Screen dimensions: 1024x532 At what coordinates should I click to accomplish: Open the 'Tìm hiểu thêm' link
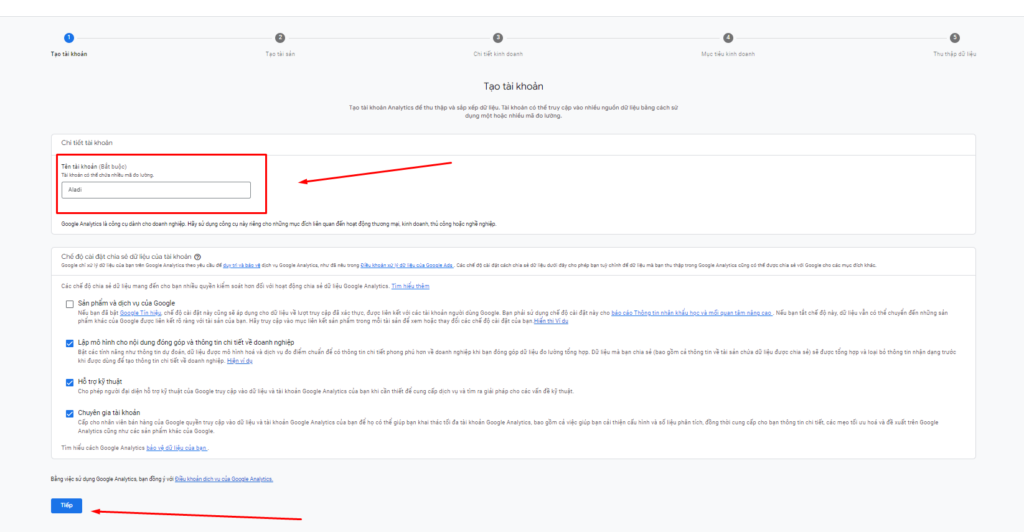pos(410,286)
